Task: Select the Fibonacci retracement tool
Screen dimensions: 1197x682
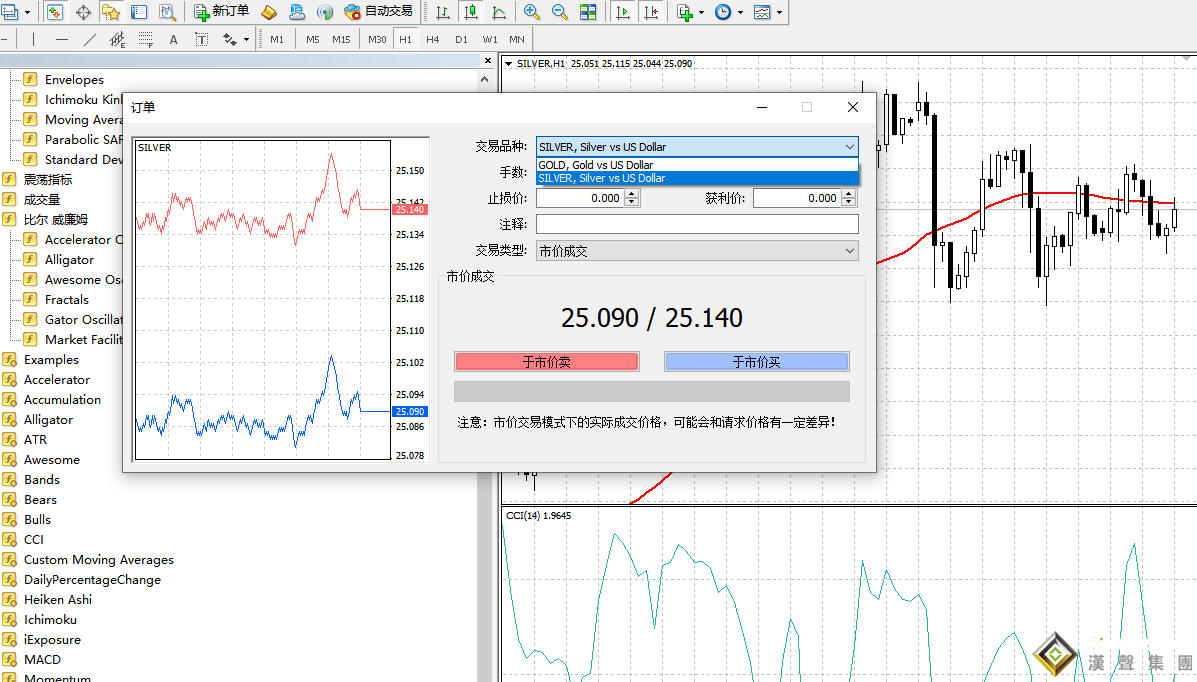Action: click(x=145, y=39)
